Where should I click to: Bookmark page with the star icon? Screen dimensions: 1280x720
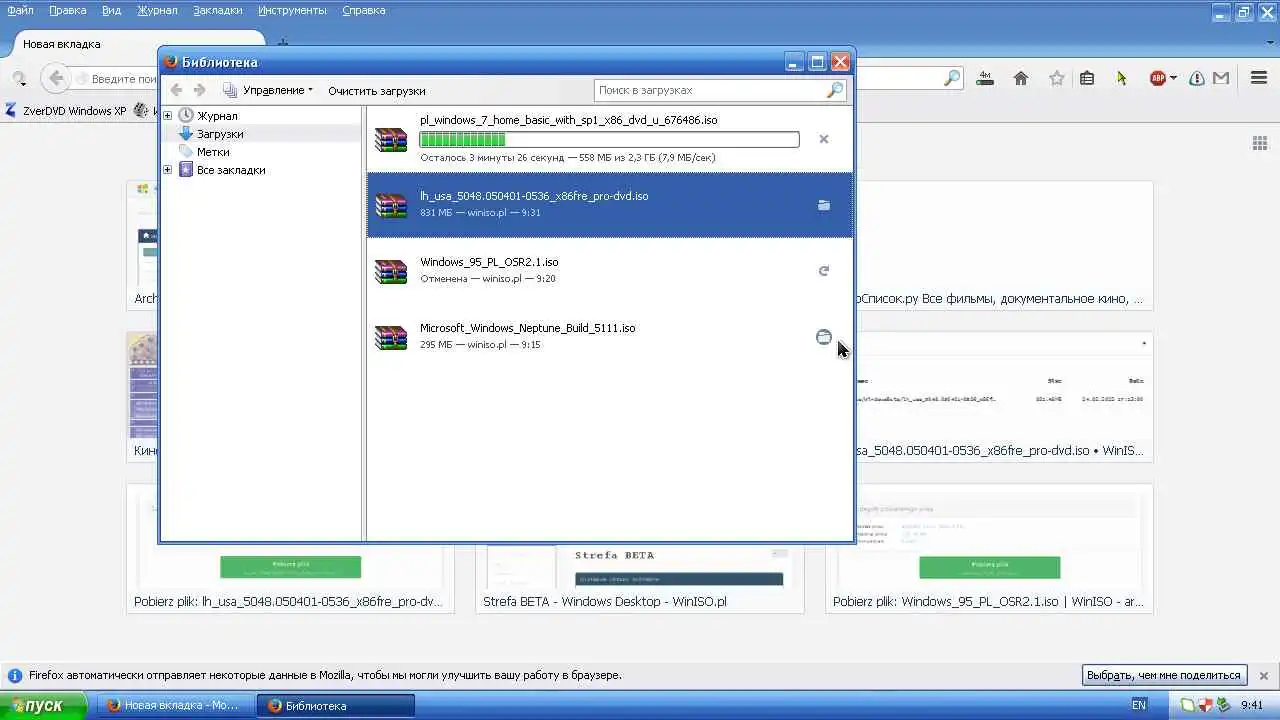point(1057,78)
